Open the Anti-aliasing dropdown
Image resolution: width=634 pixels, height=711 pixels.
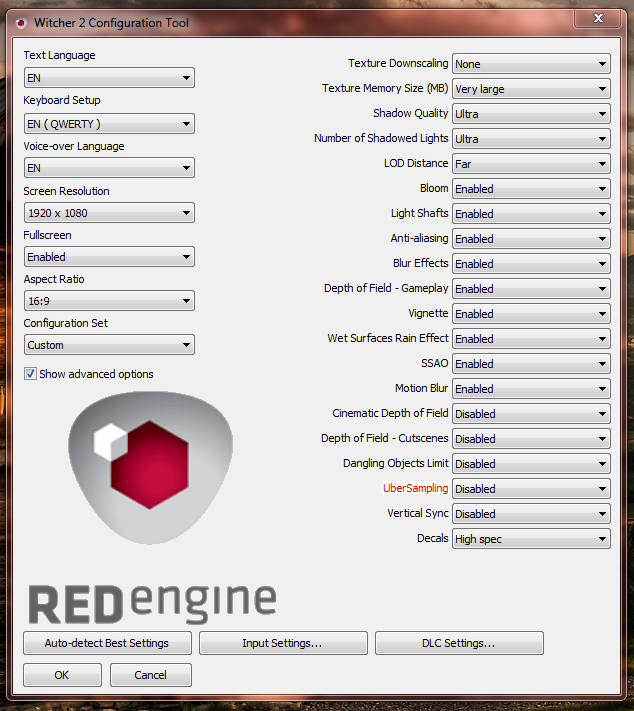(531, 239)
